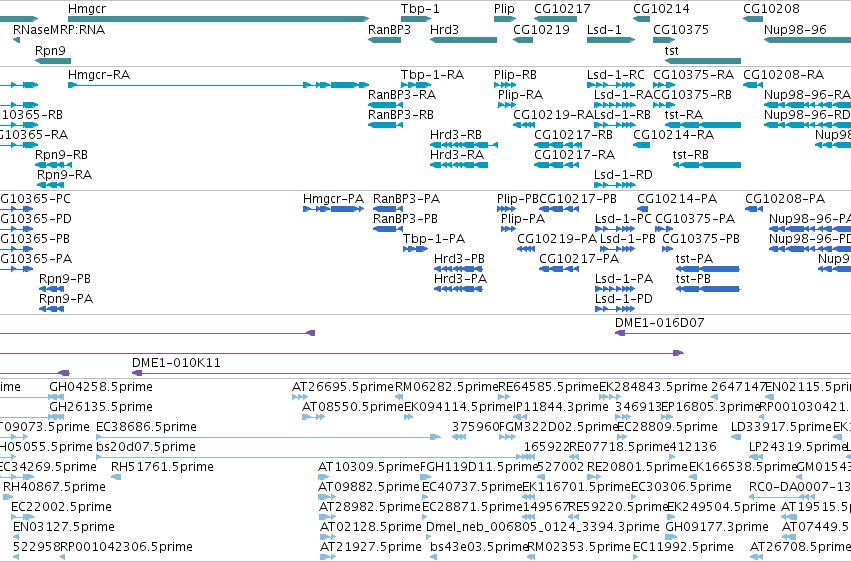This screenshot has height=562, width=851.
Task: Click the RH51761.5prime EST label
Action: (x=162, y=467)
